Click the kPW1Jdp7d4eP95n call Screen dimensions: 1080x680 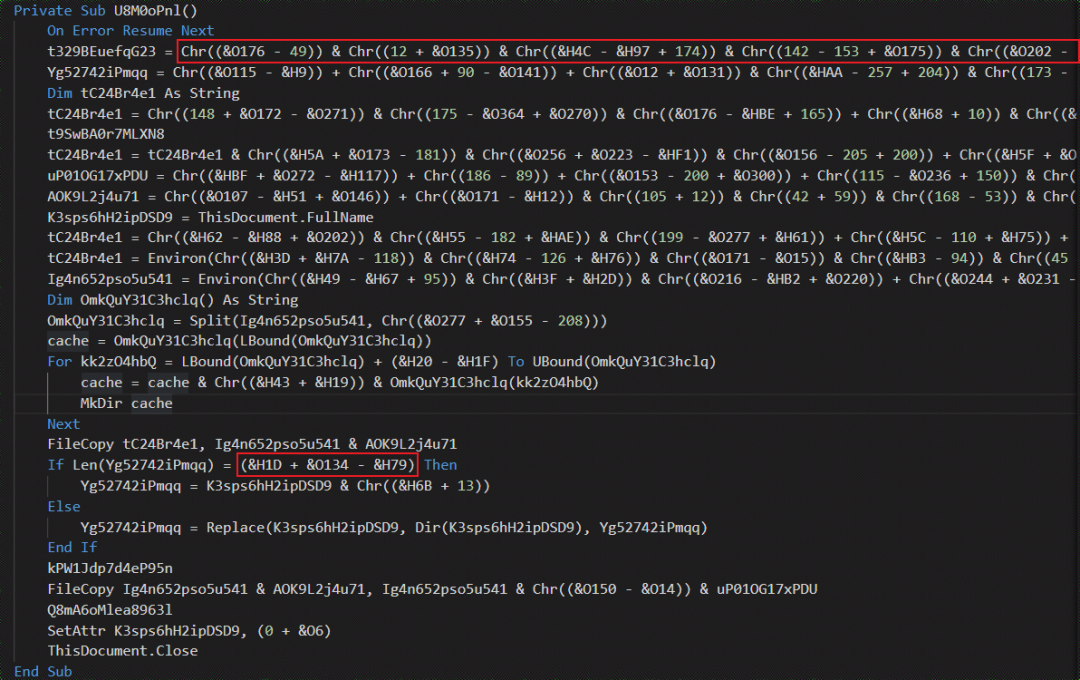(x=110, y=568)
